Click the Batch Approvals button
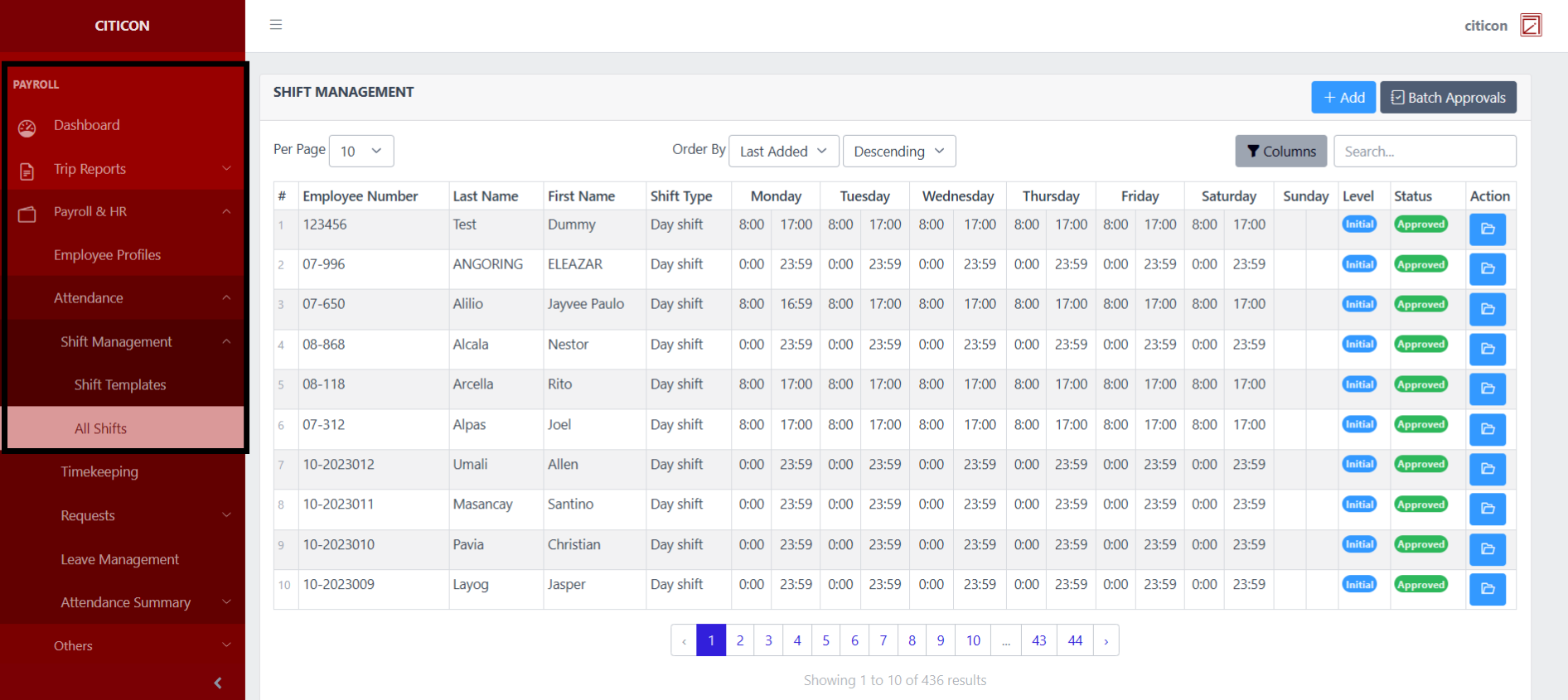The width and height of the screenshot is (1568, 700). click(1448, 97)
